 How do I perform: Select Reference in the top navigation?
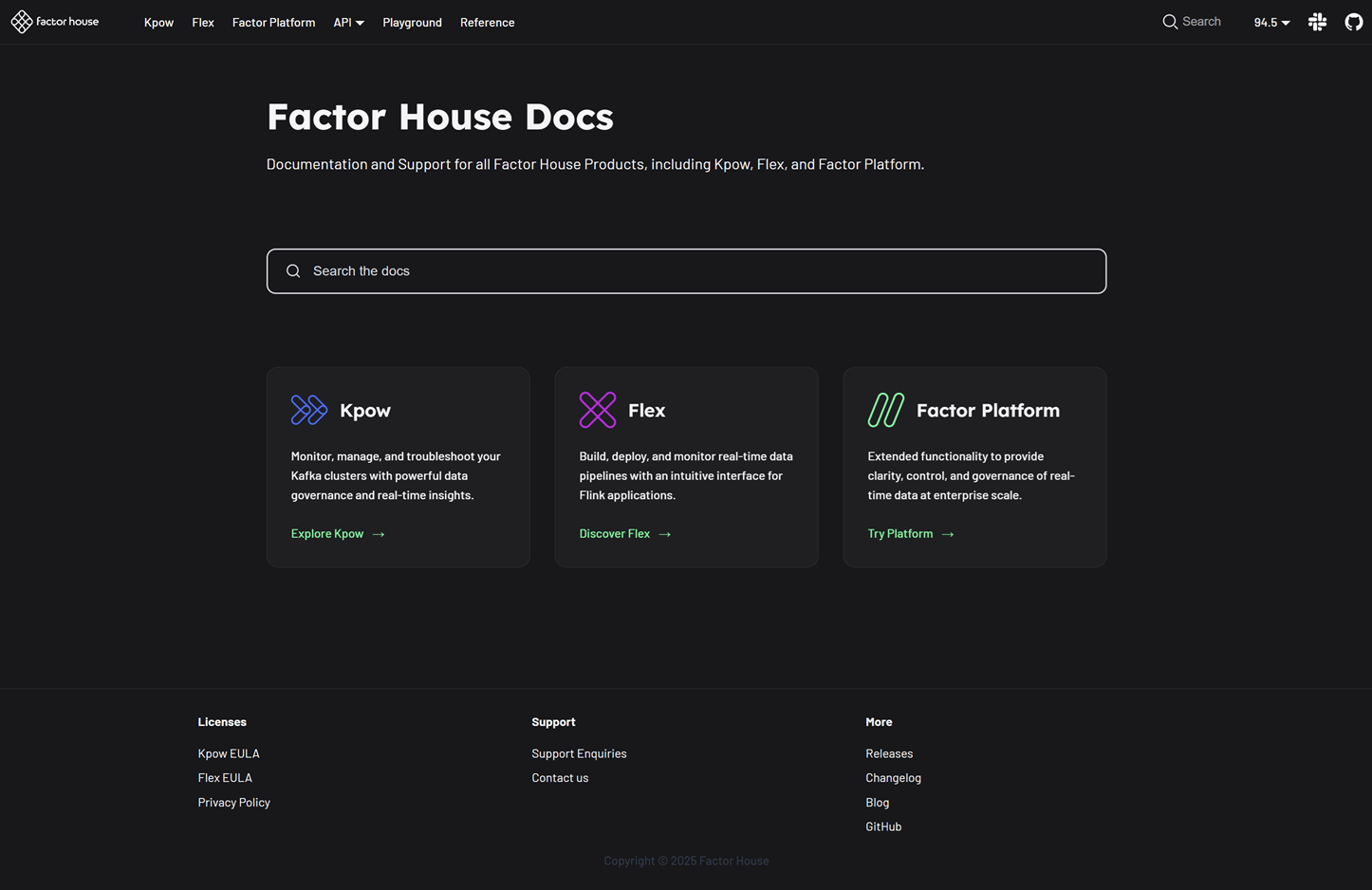pos(487,22)
